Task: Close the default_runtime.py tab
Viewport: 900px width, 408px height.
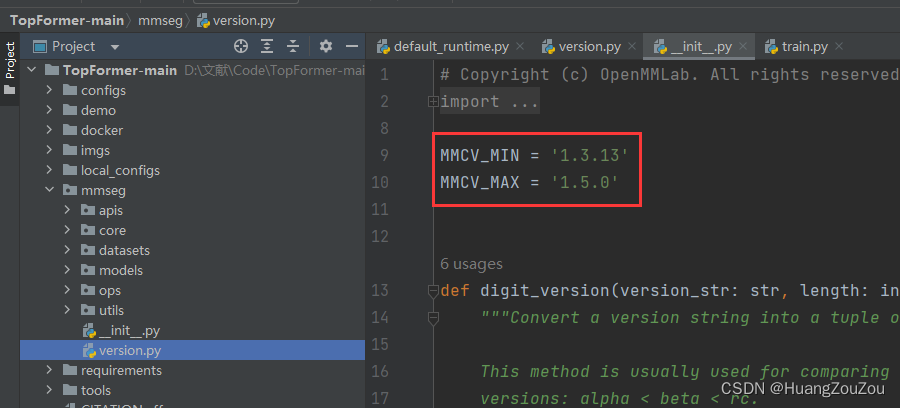Action: click(x=520, y=46)
